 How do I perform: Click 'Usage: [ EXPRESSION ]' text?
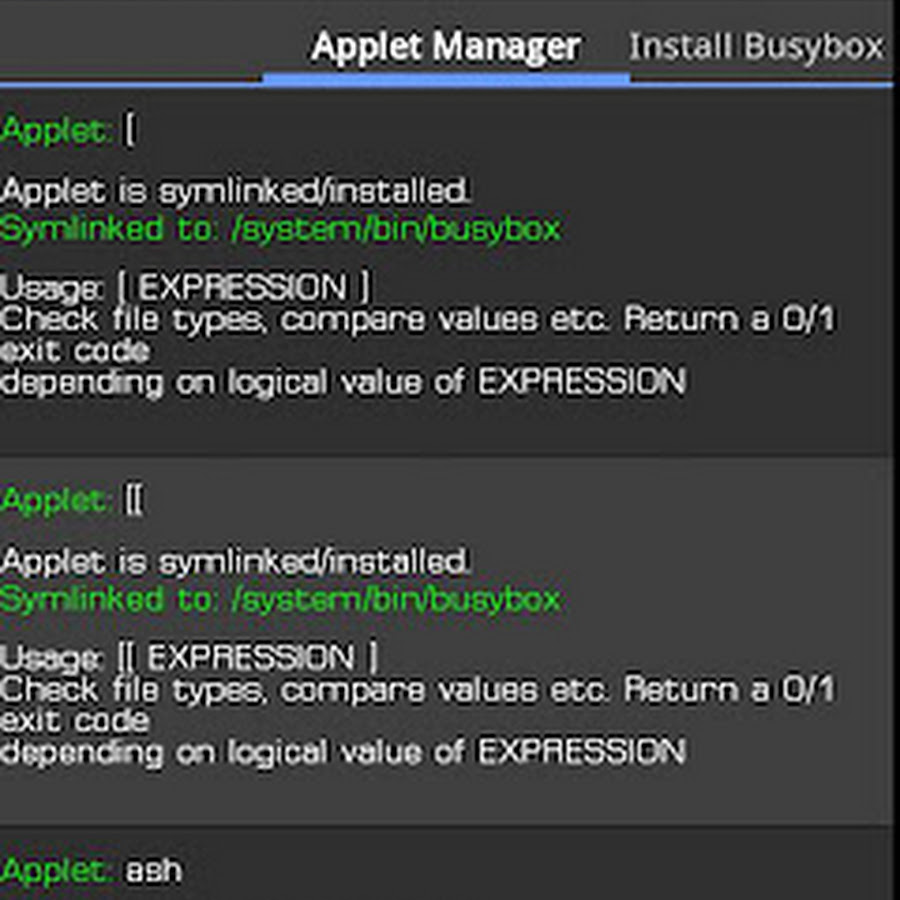(x=185, y=286)
